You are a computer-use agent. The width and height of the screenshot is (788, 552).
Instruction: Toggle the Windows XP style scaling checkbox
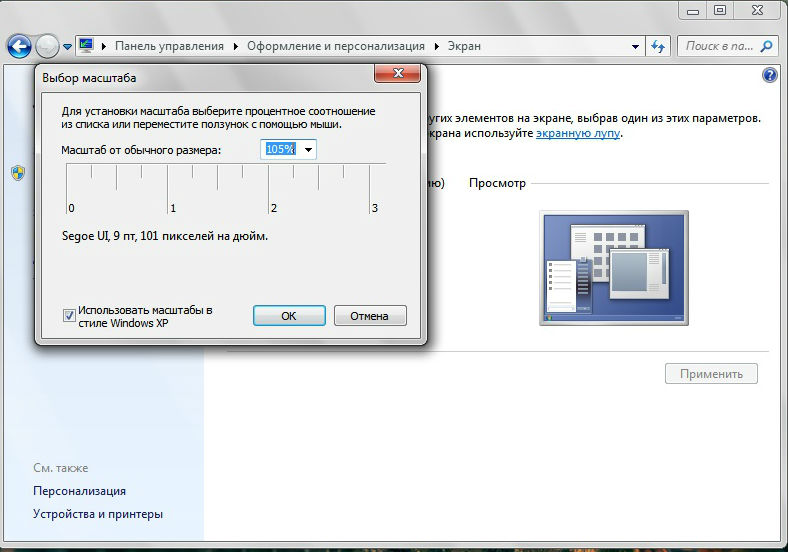[69, 316]
